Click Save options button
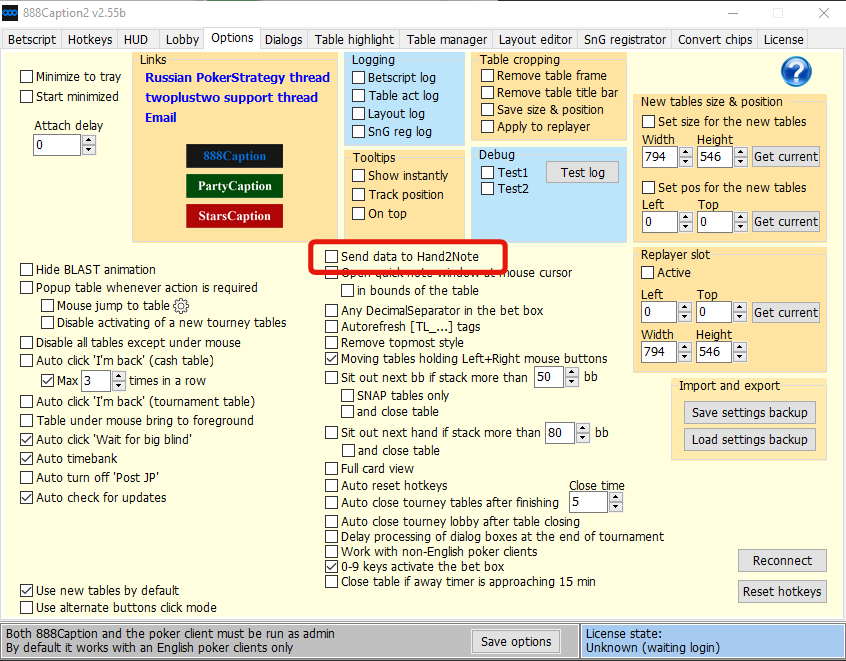The height and width of the screenshot is (661, 846). pos(516,642)
